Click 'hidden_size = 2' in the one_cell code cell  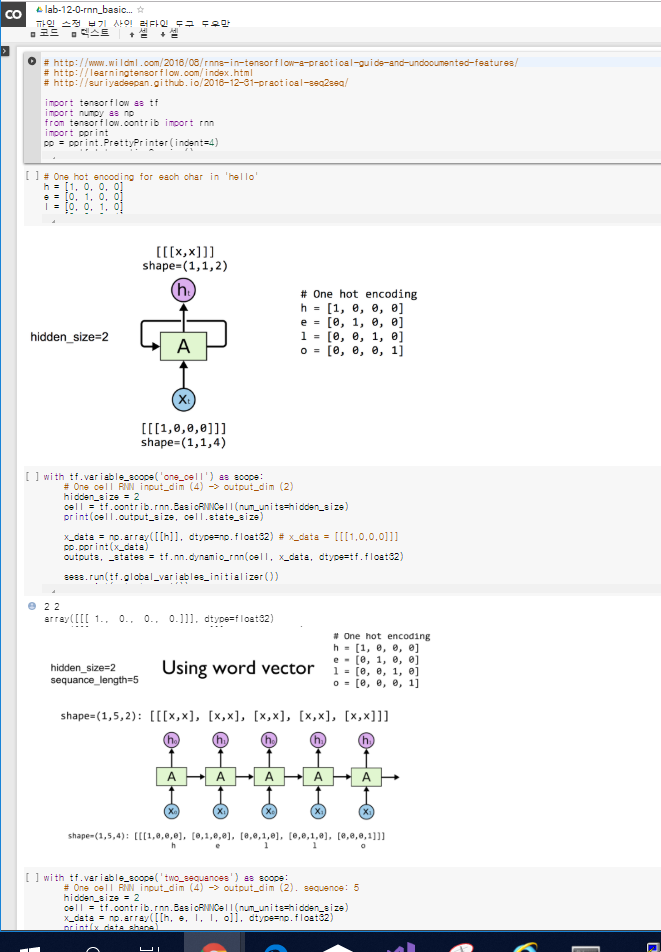101,497
